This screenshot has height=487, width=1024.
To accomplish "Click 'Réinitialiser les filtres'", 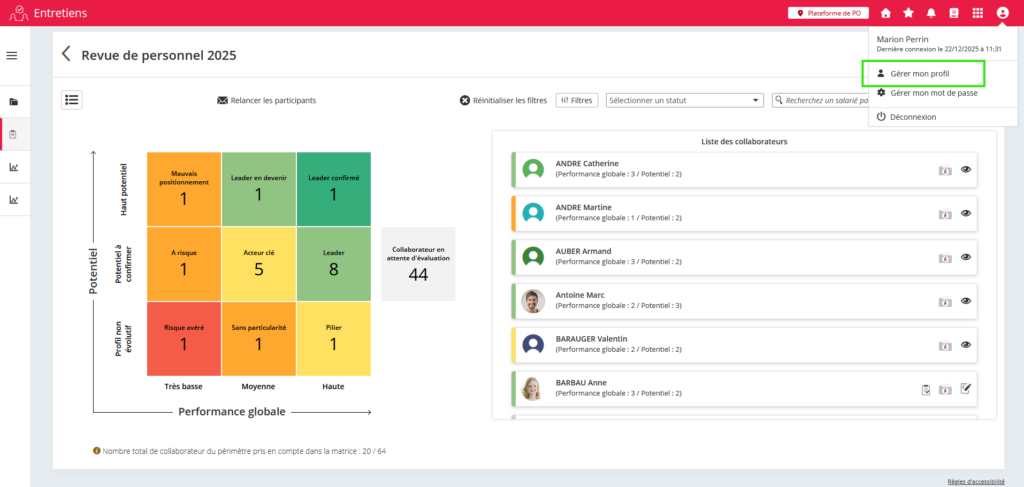I will tap(503, 100).
